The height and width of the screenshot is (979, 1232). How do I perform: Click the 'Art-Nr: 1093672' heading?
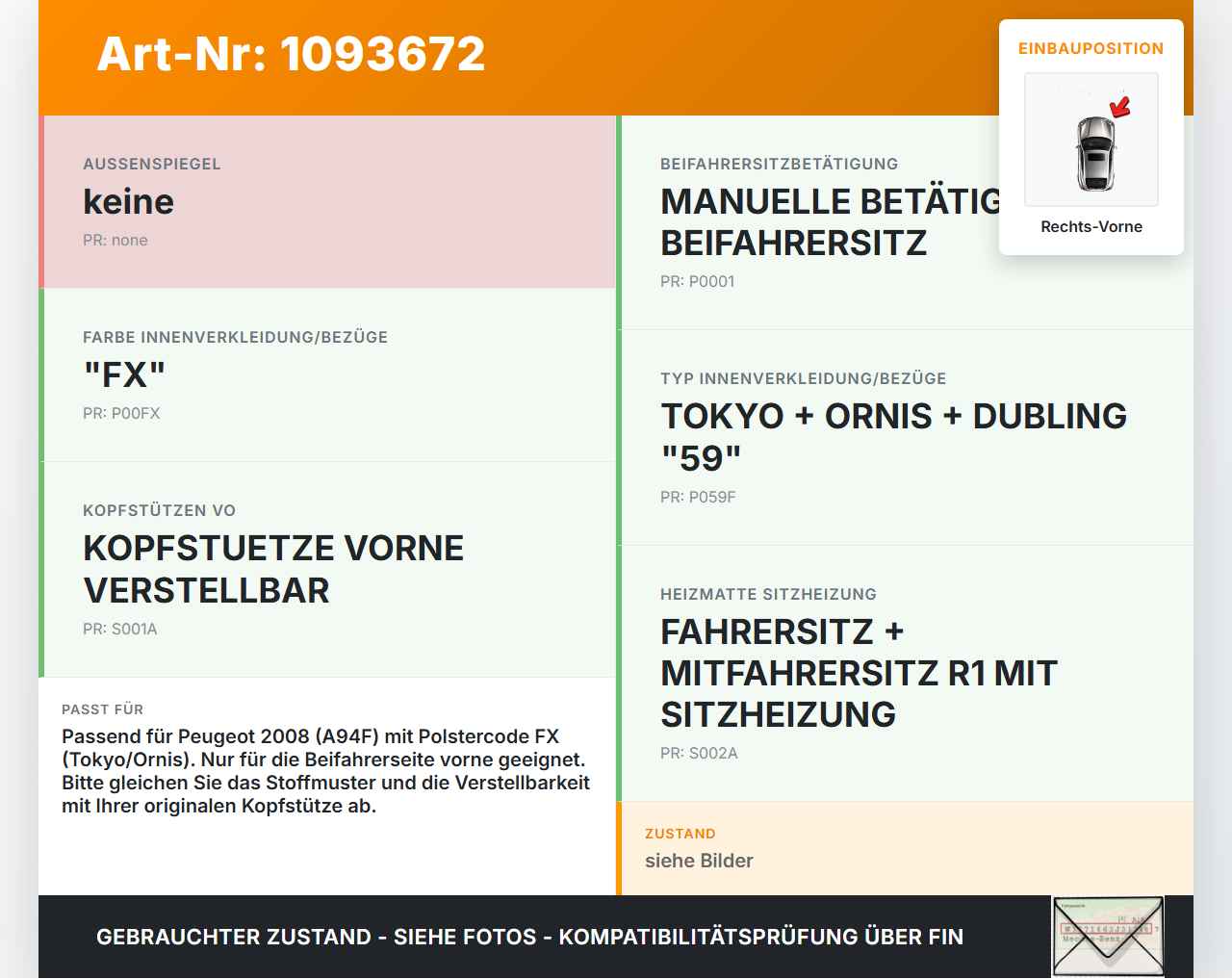[x=291, y=54]
